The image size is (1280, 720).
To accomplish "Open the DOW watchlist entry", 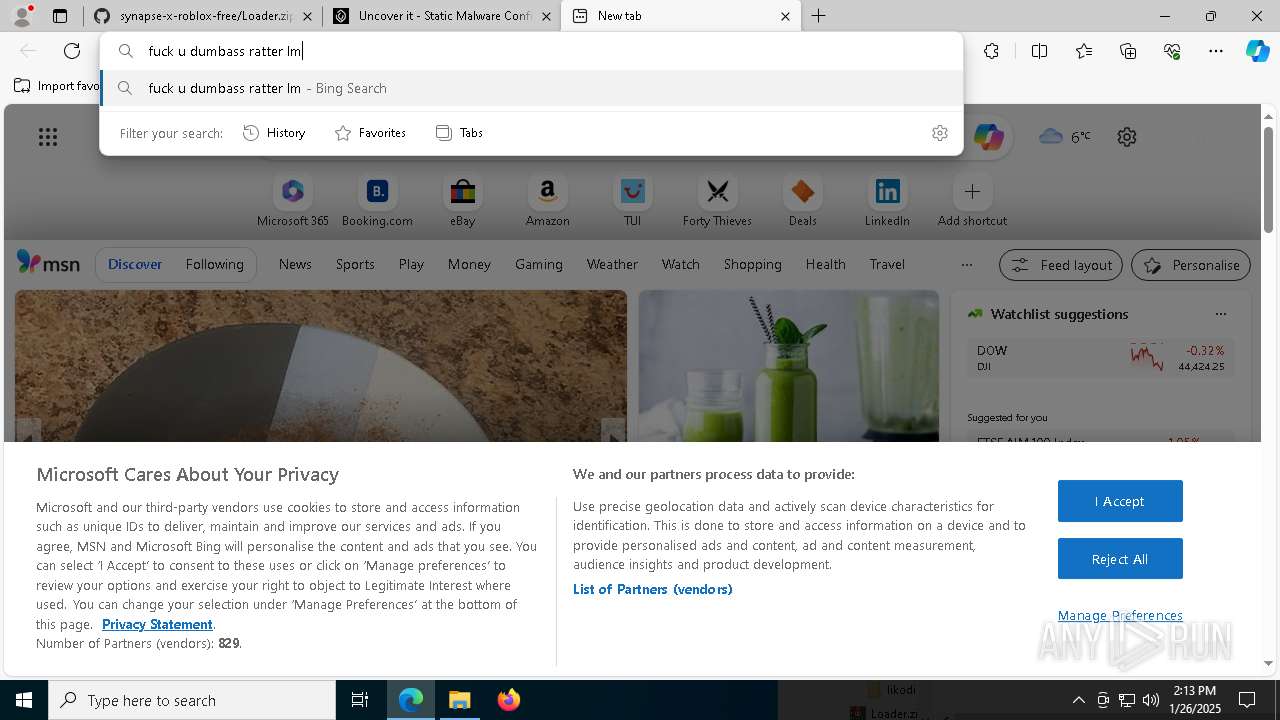I will click(1100, 358).
